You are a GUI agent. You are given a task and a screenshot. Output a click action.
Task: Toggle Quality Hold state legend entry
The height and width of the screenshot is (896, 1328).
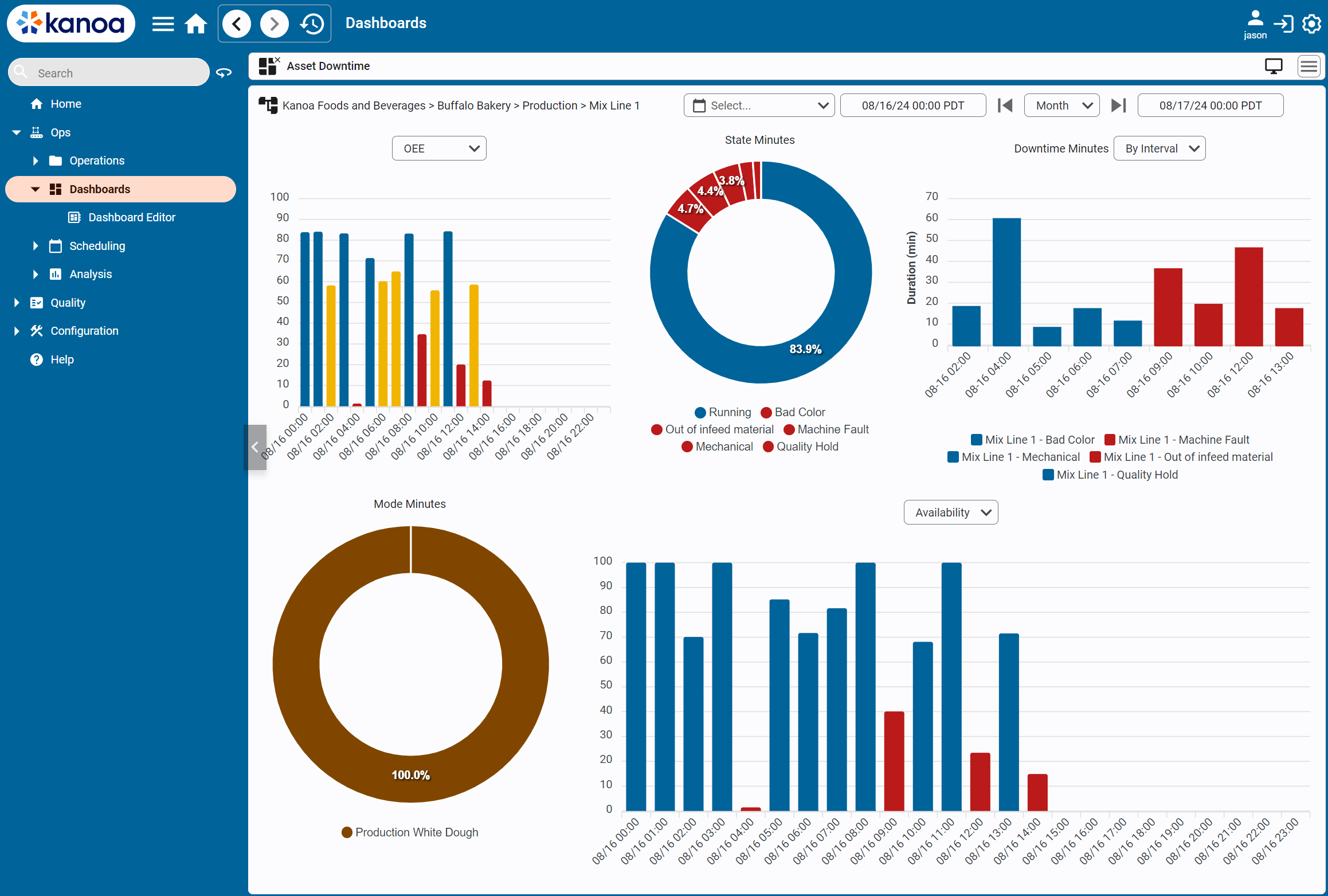click(x=801, y=447)
